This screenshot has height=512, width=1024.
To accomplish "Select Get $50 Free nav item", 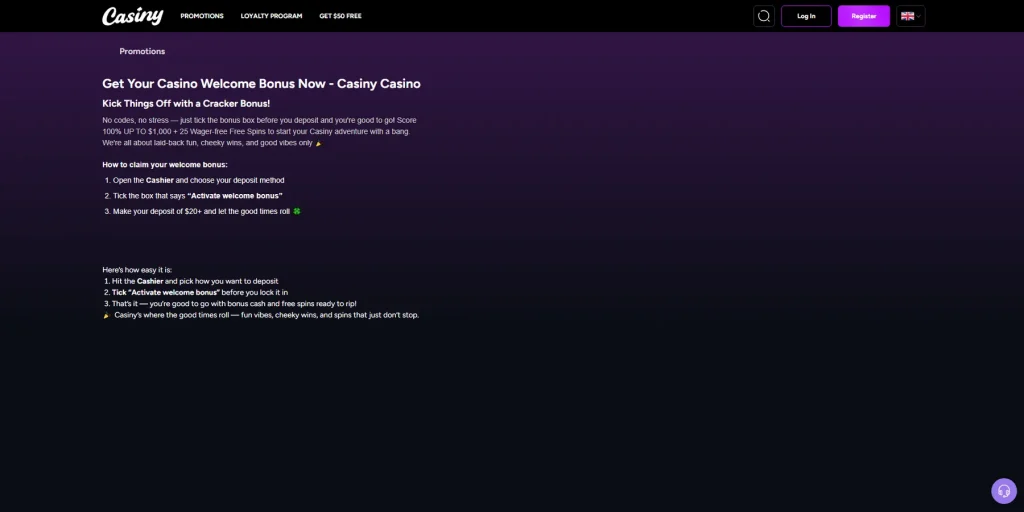I will pyautogui.click(x=340, y=16).
